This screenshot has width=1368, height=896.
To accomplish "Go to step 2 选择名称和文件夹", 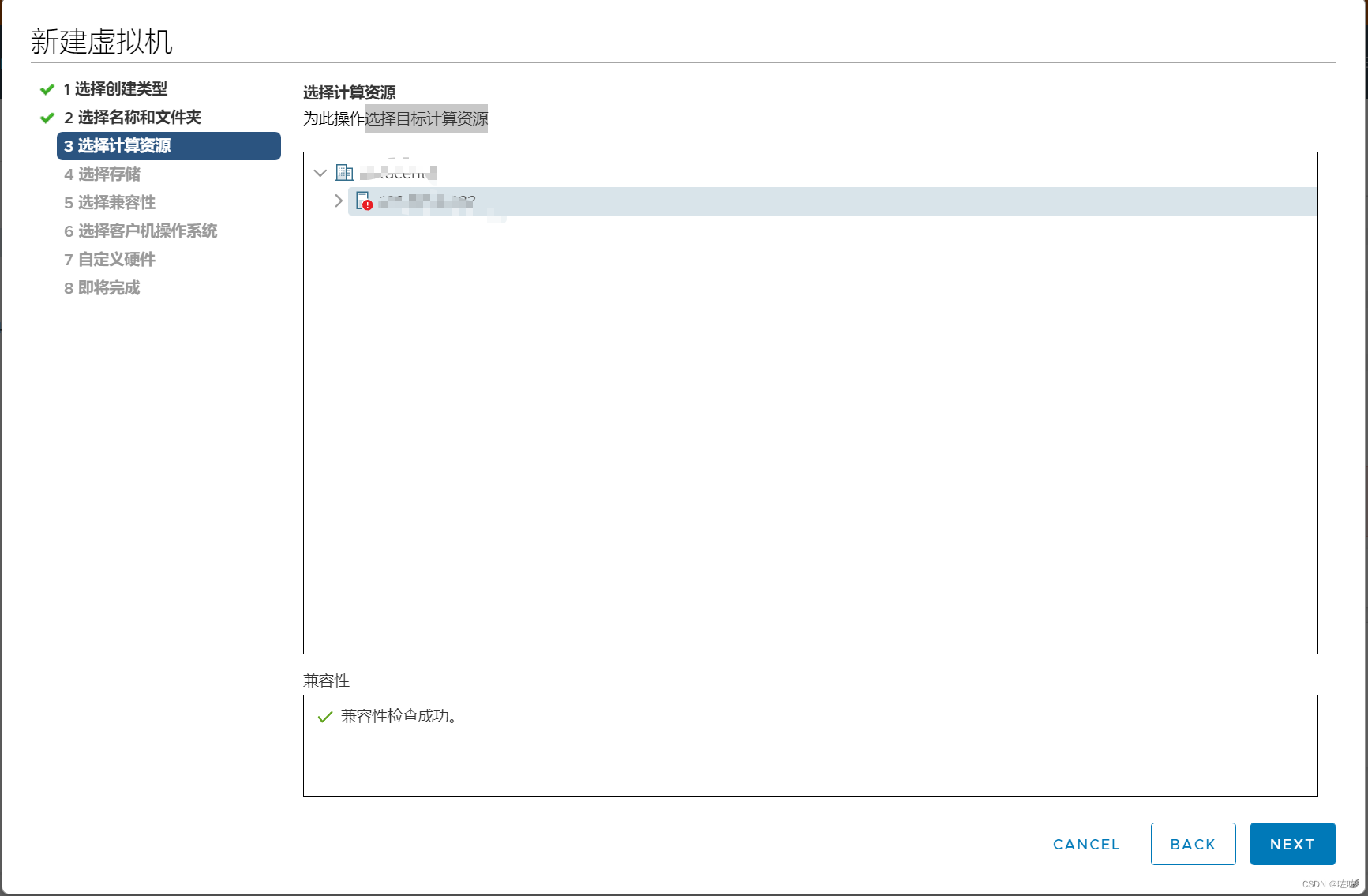I will pos(133,117).
